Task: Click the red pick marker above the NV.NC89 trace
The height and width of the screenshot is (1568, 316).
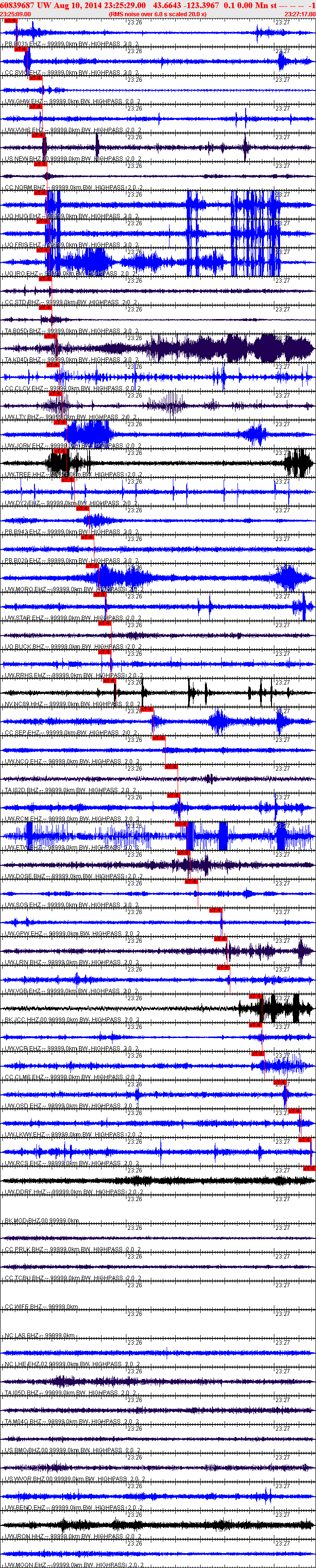Action: point(109,681)
